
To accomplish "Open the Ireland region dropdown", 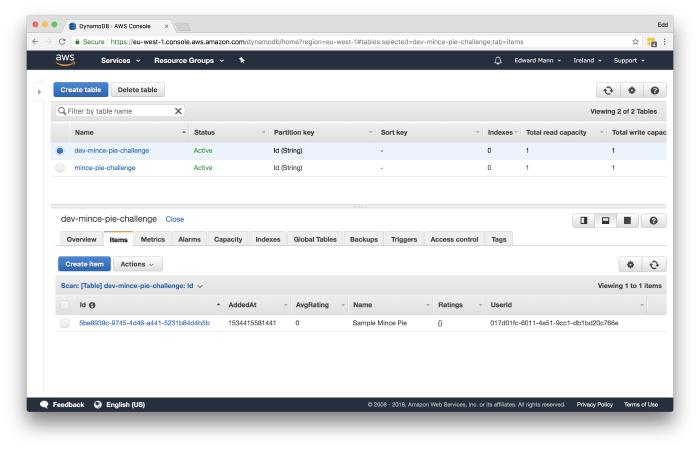I will tap(588, 60).
